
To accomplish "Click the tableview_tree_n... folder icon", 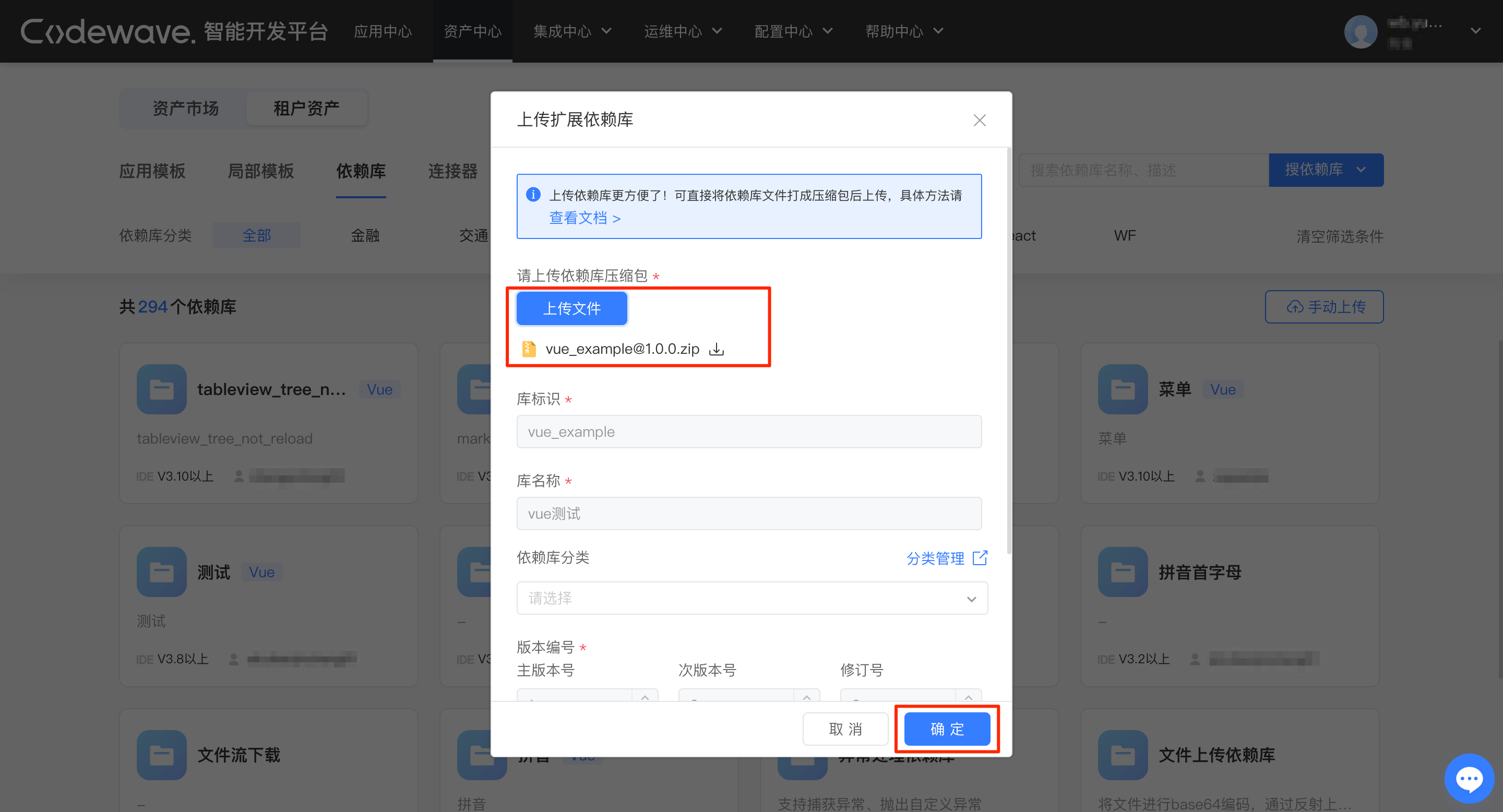I will click(x=162, y=389).
